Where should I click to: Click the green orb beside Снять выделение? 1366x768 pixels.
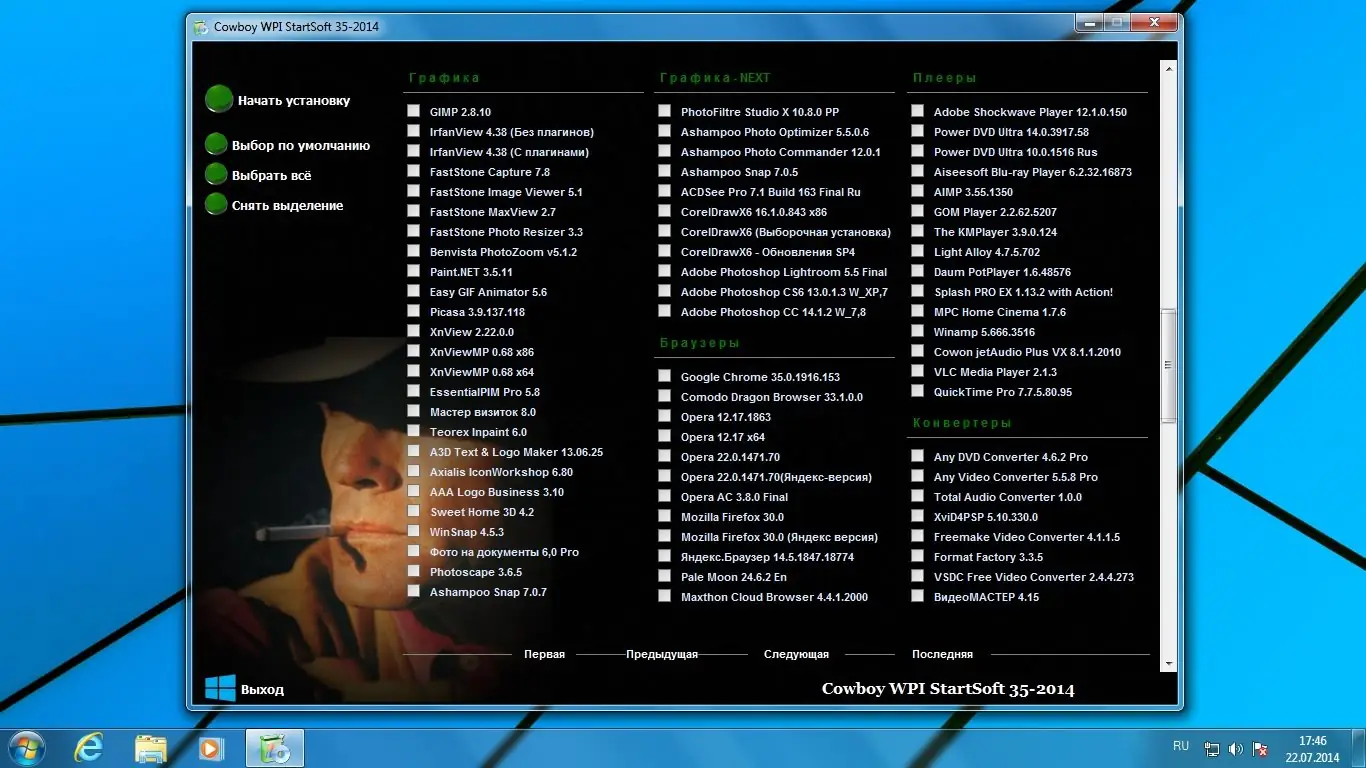(x=216, y=205)
